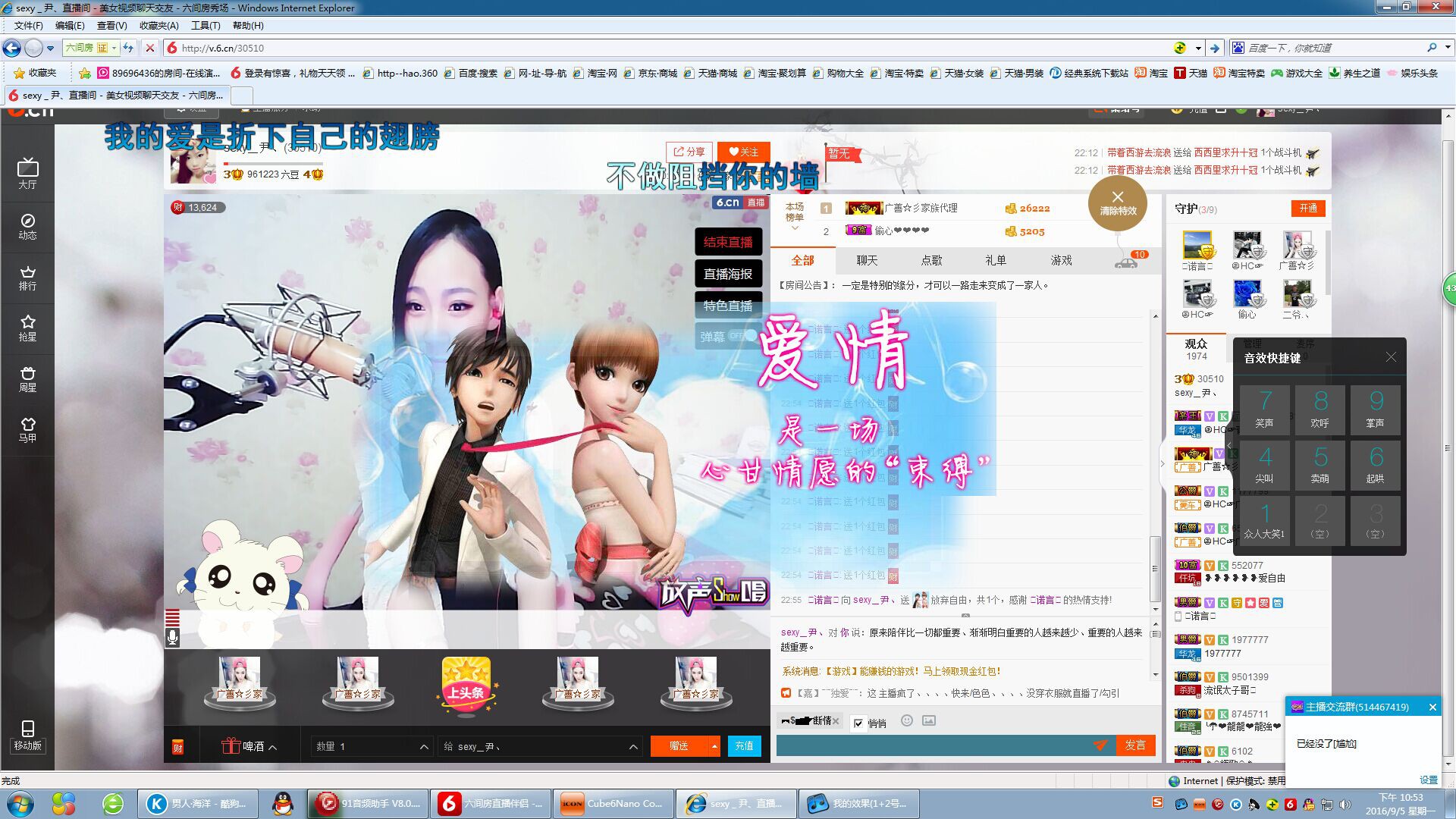Image resolution: width=1456 pixels, height=819 pixels.
Task: Click the 直播海报 poster button
Action: pyautogui.click(x=728, y=274)
